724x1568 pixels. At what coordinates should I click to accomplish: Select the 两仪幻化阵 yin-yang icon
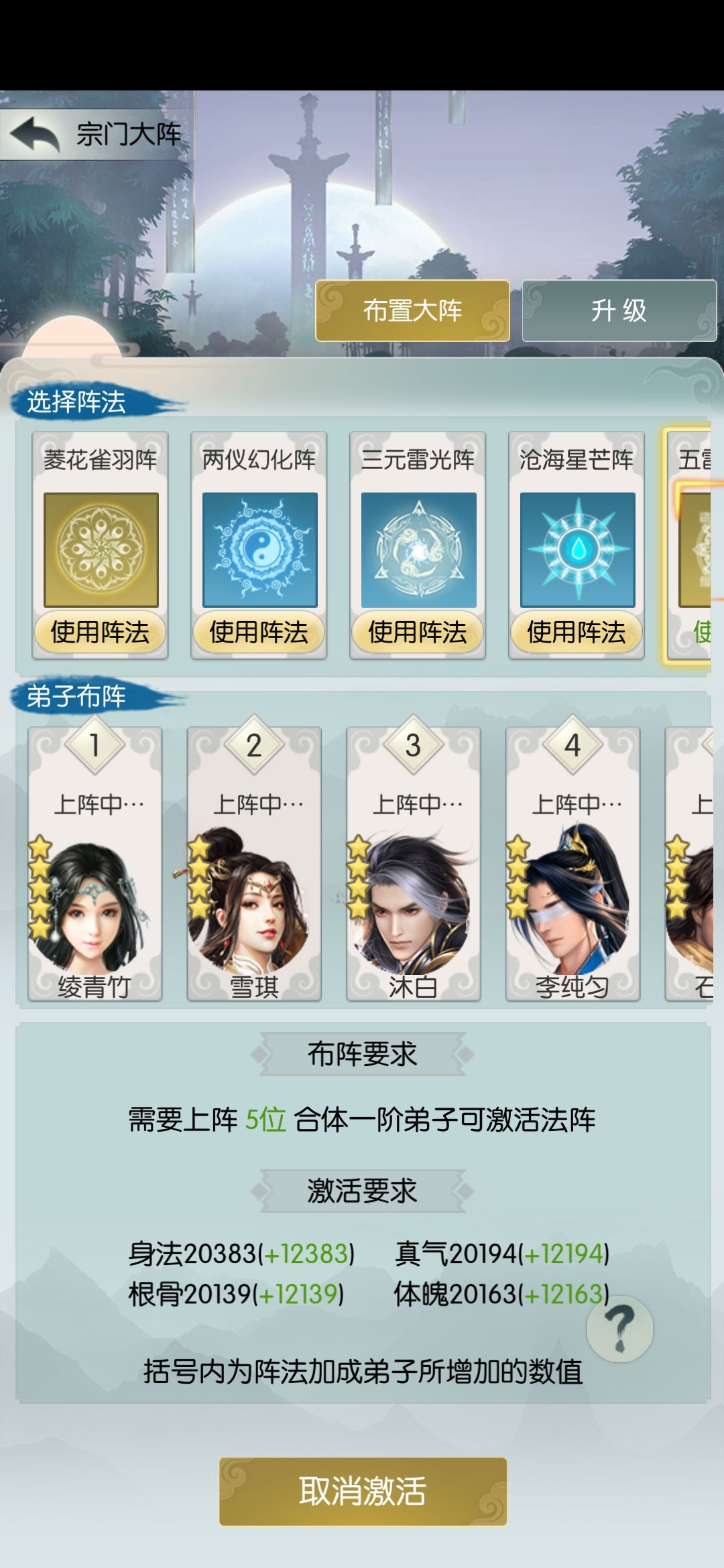pyautogui.click(x=259, y=549)
